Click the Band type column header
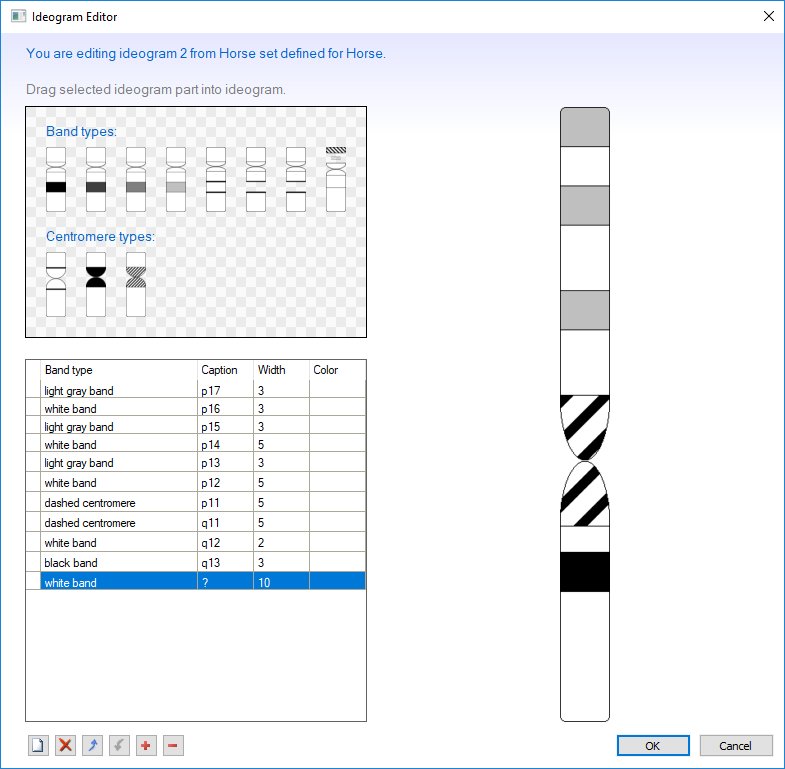The height and width of the screenshot is (769, 785). [x=119, y=370]
